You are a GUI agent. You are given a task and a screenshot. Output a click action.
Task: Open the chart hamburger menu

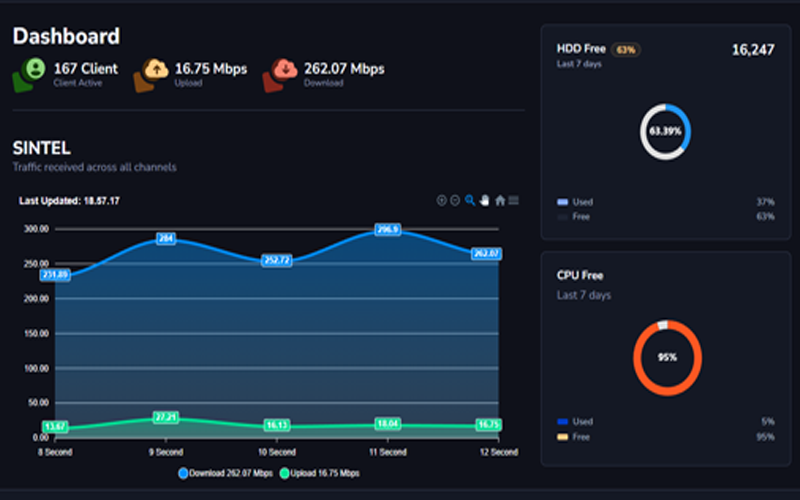pos(514,201)
